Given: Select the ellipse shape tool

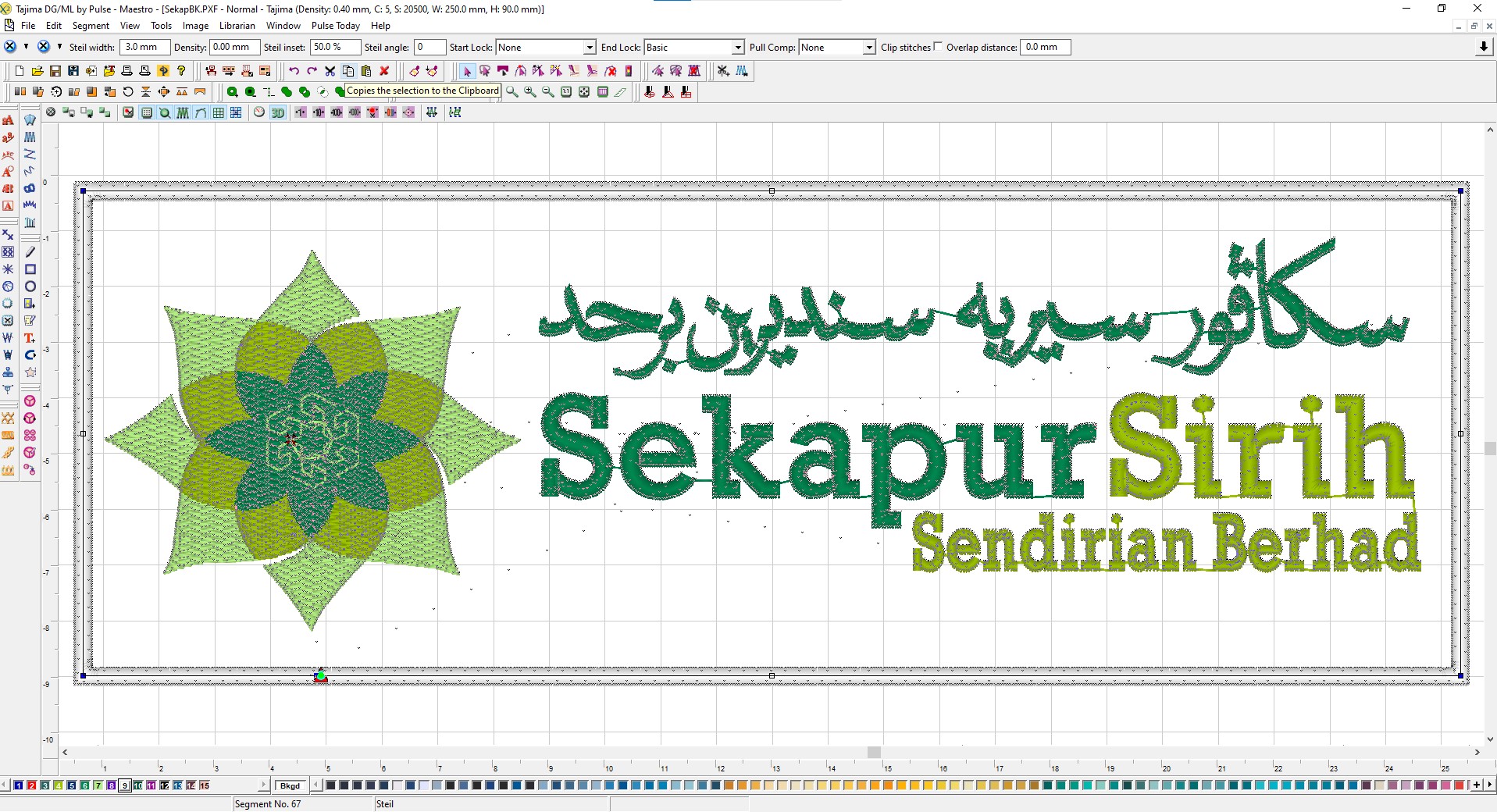Looking at the screenshot, I should coord(30,287).
